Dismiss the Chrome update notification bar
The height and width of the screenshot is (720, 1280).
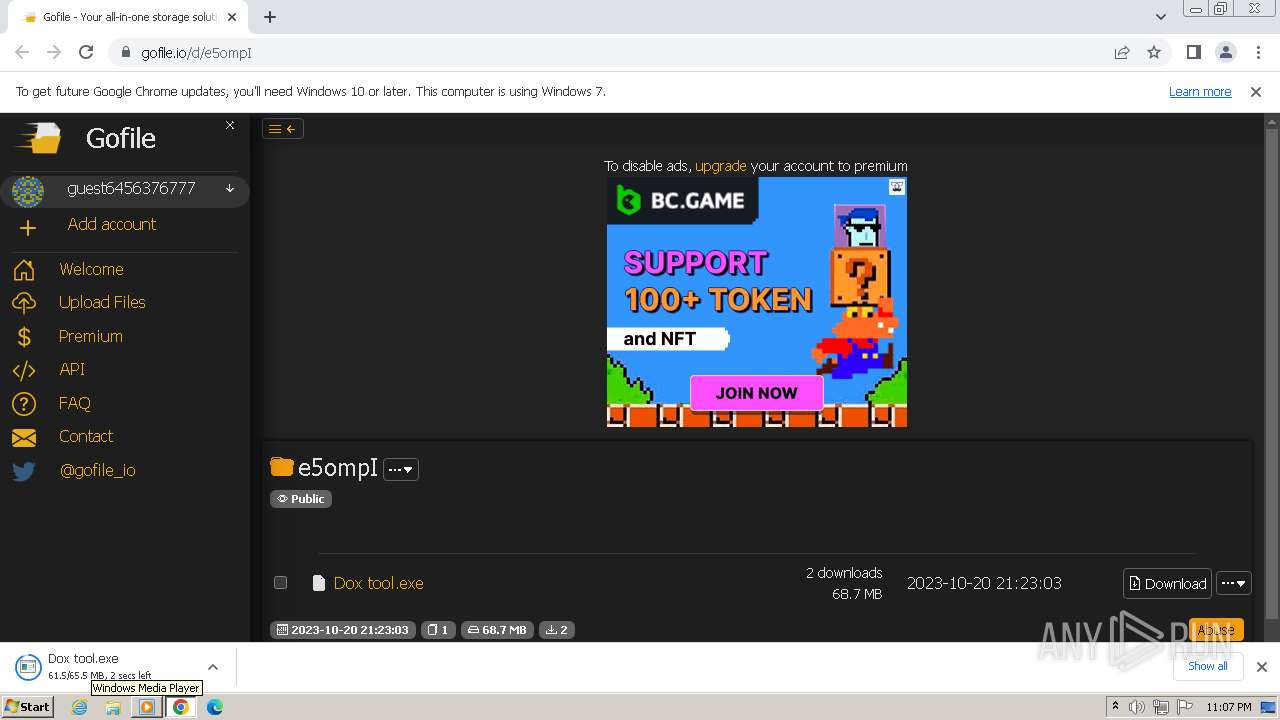pyautogui.click(x=1256, y=91)
